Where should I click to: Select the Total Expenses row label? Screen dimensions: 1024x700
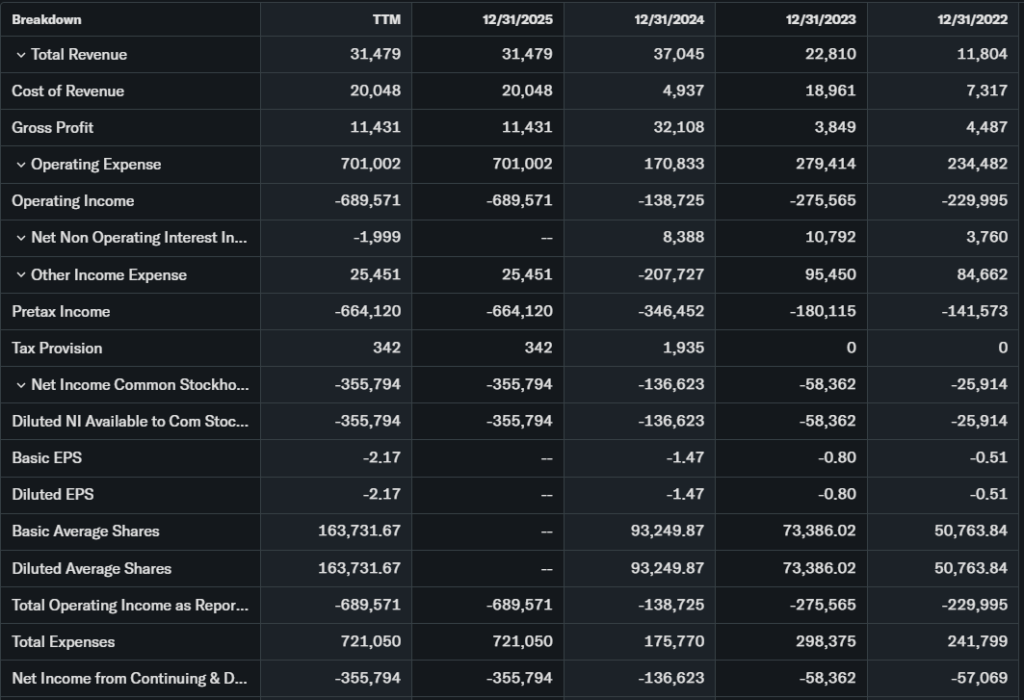[63, 642]
